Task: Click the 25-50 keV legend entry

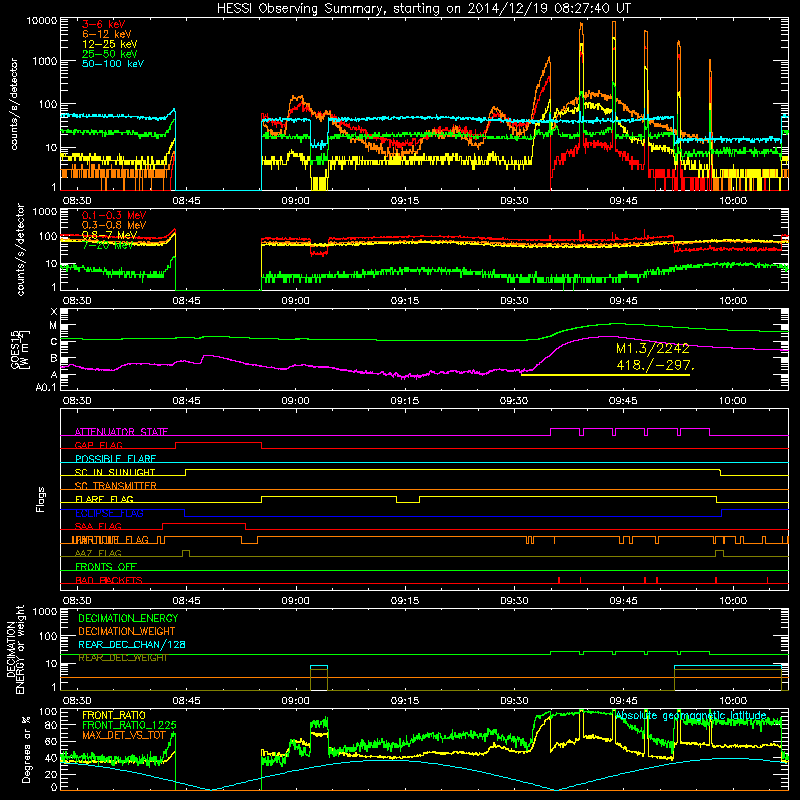Action: click(109, 54)
